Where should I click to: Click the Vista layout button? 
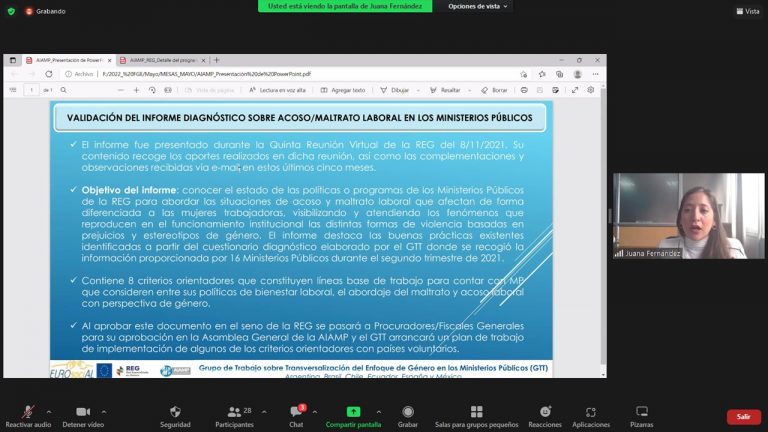pos(748,11)
